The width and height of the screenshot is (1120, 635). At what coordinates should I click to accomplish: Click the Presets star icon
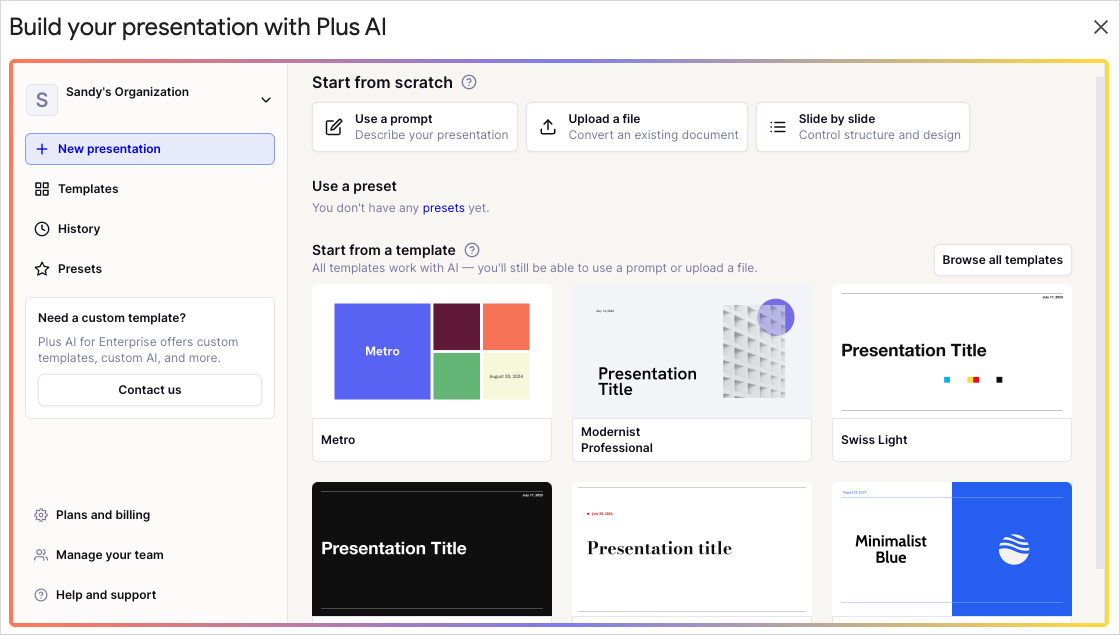pyautogui.click(x=42, y=269)
